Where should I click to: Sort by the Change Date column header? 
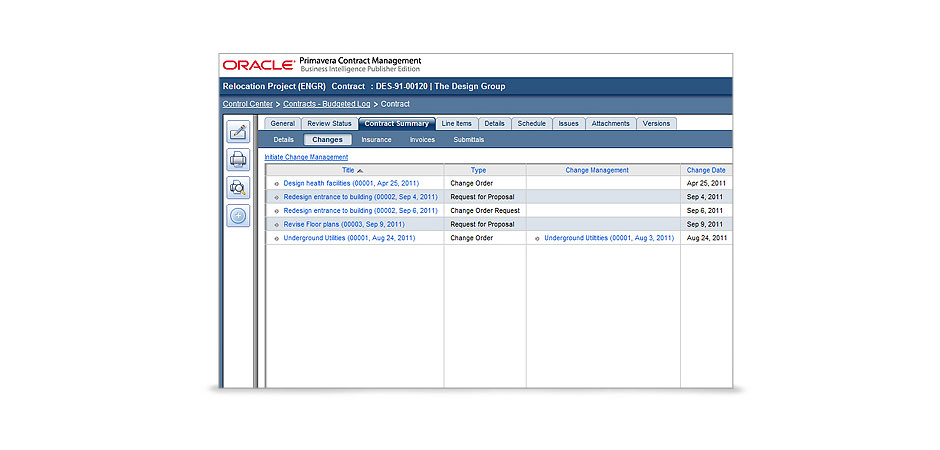point(706,170)
